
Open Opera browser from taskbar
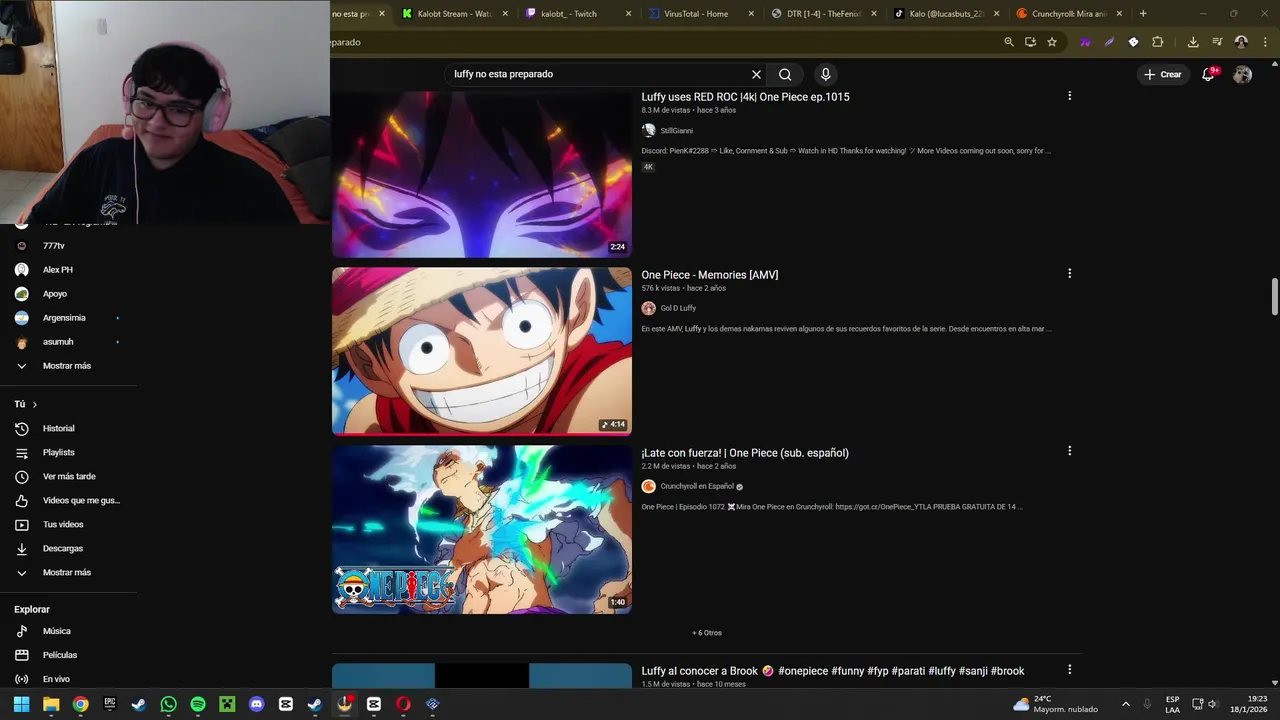[x=403, y=704]
